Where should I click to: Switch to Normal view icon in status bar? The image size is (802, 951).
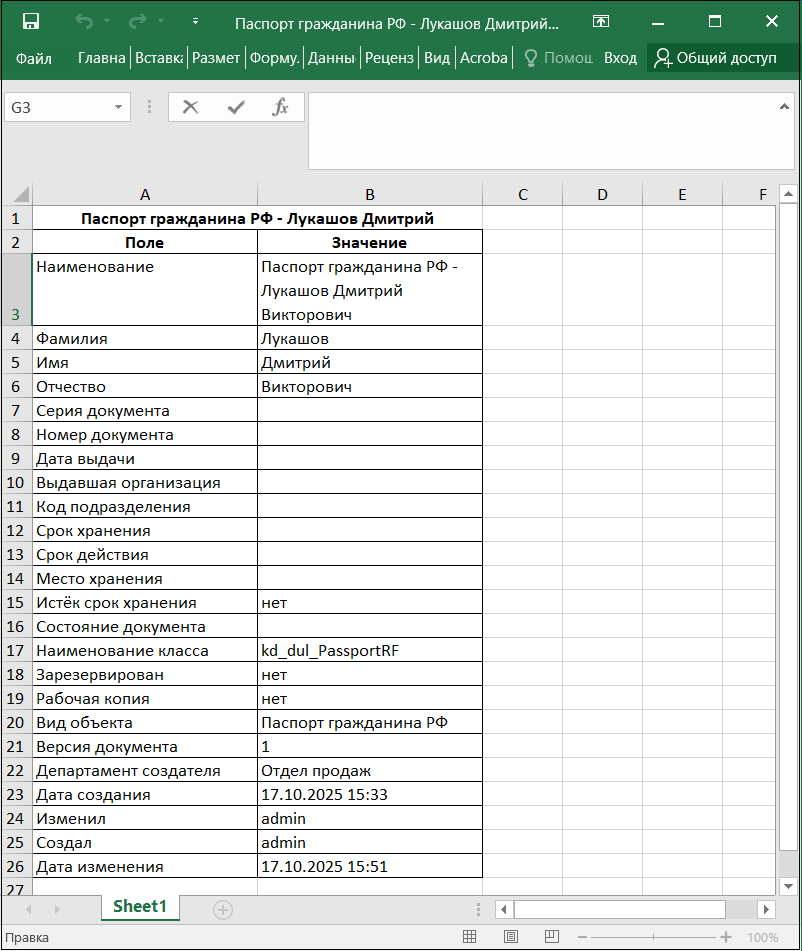click(x=470, y=936)
